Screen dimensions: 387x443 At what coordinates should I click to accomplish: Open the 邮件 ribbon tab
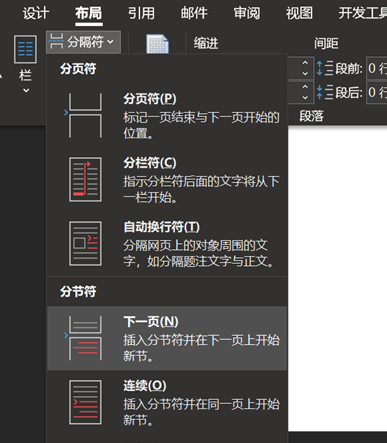pos(194,13)
